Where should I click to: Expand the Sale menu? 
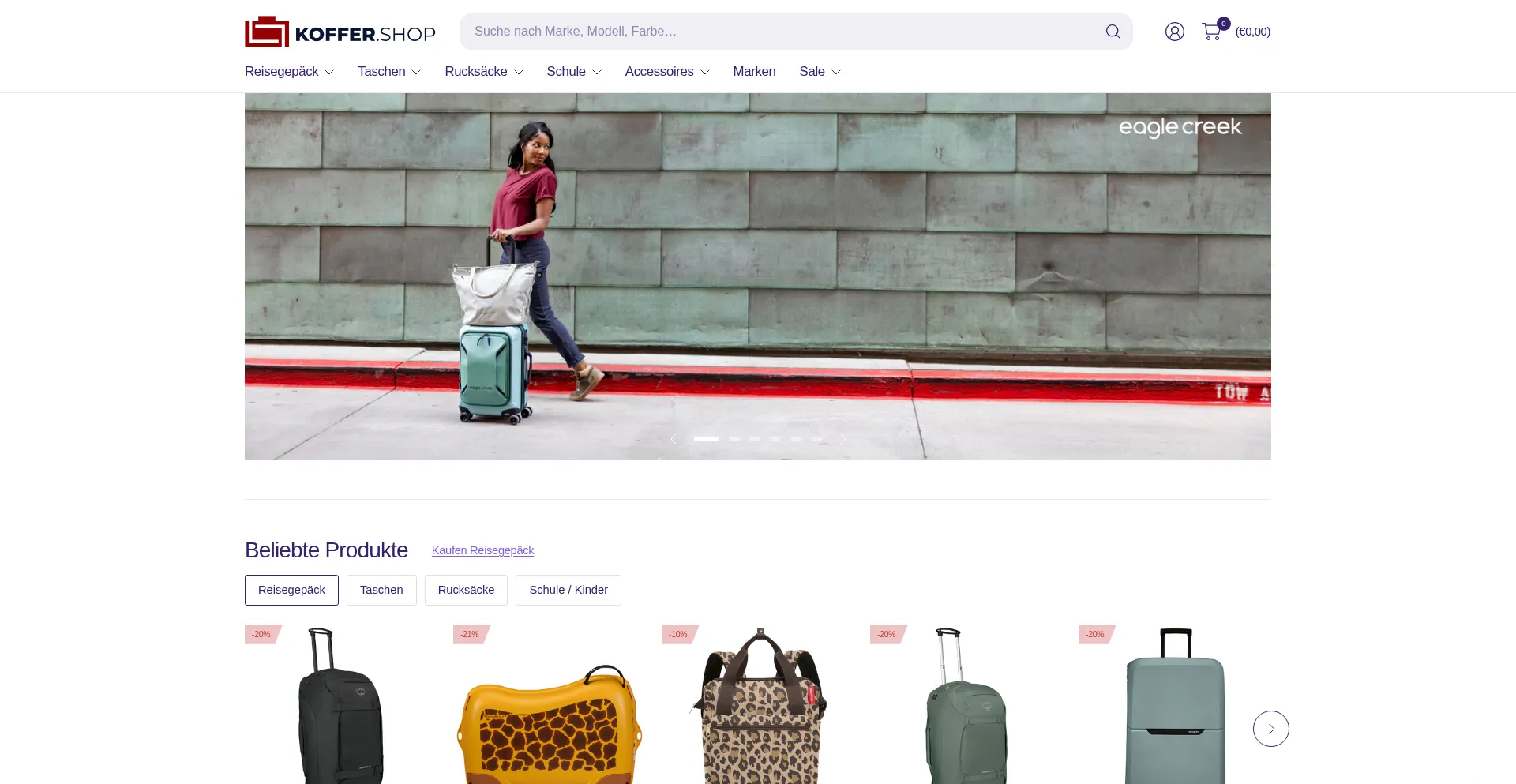[x=820, y=72]
